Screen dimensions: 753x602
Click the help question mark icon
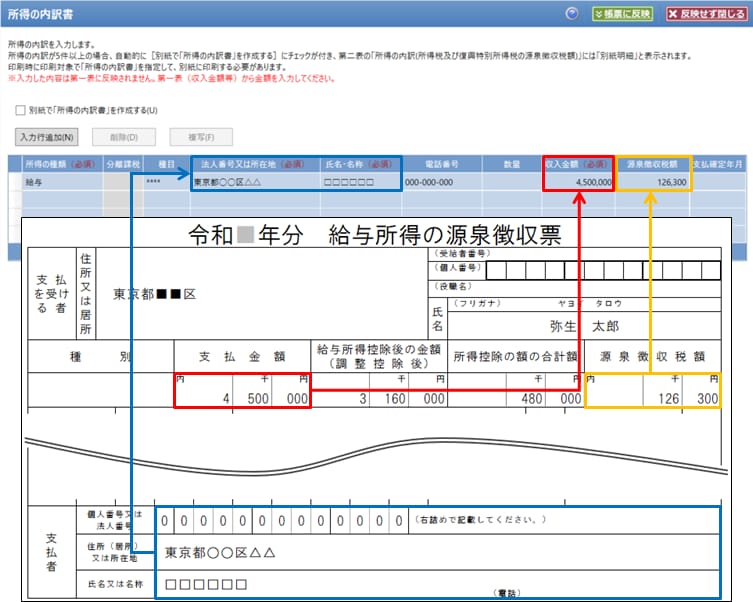(x=572, y=14)
